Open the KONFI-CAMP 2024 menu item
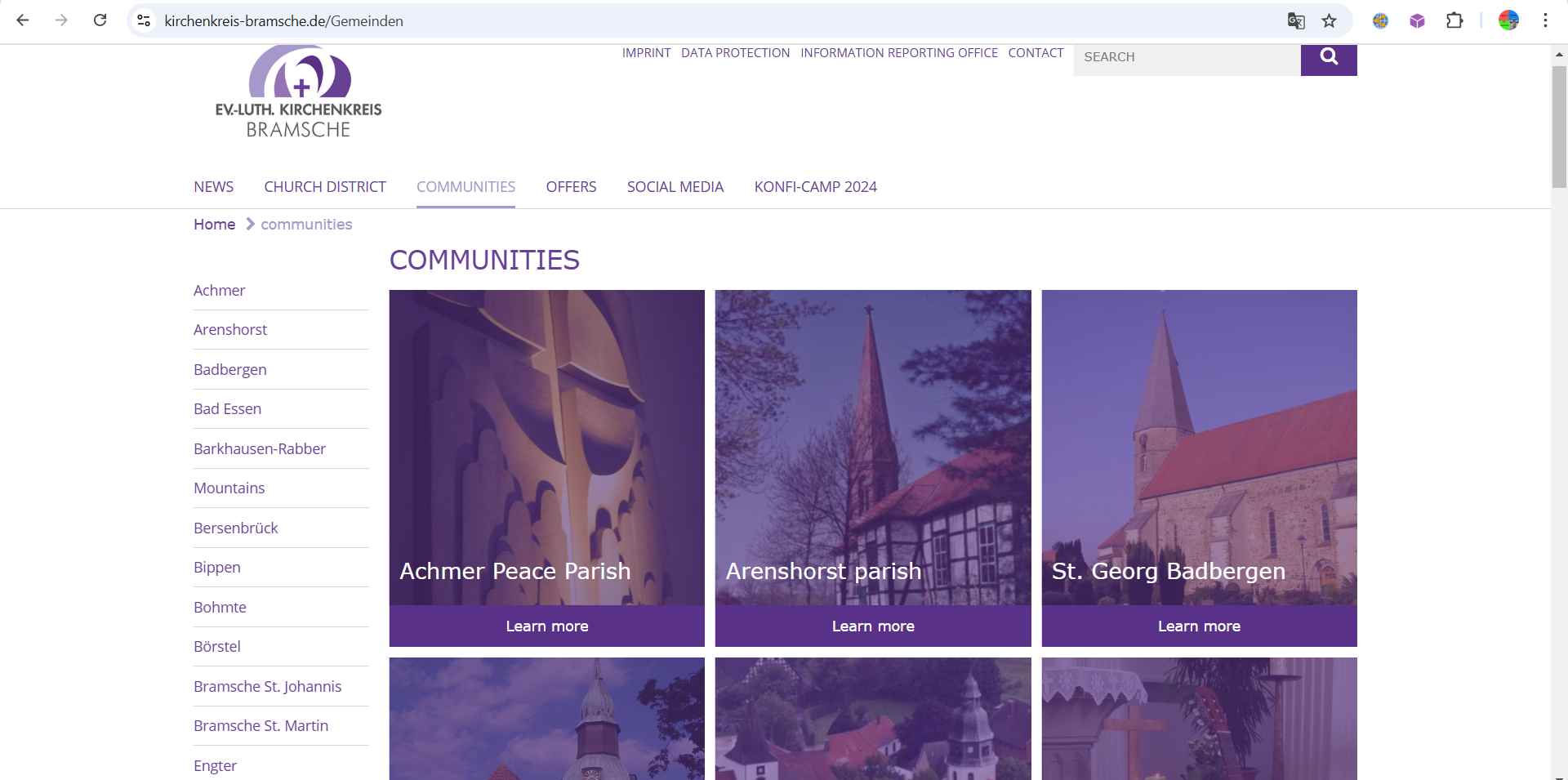Screen dimensions: 1568x780 click(x=815, y=187)
